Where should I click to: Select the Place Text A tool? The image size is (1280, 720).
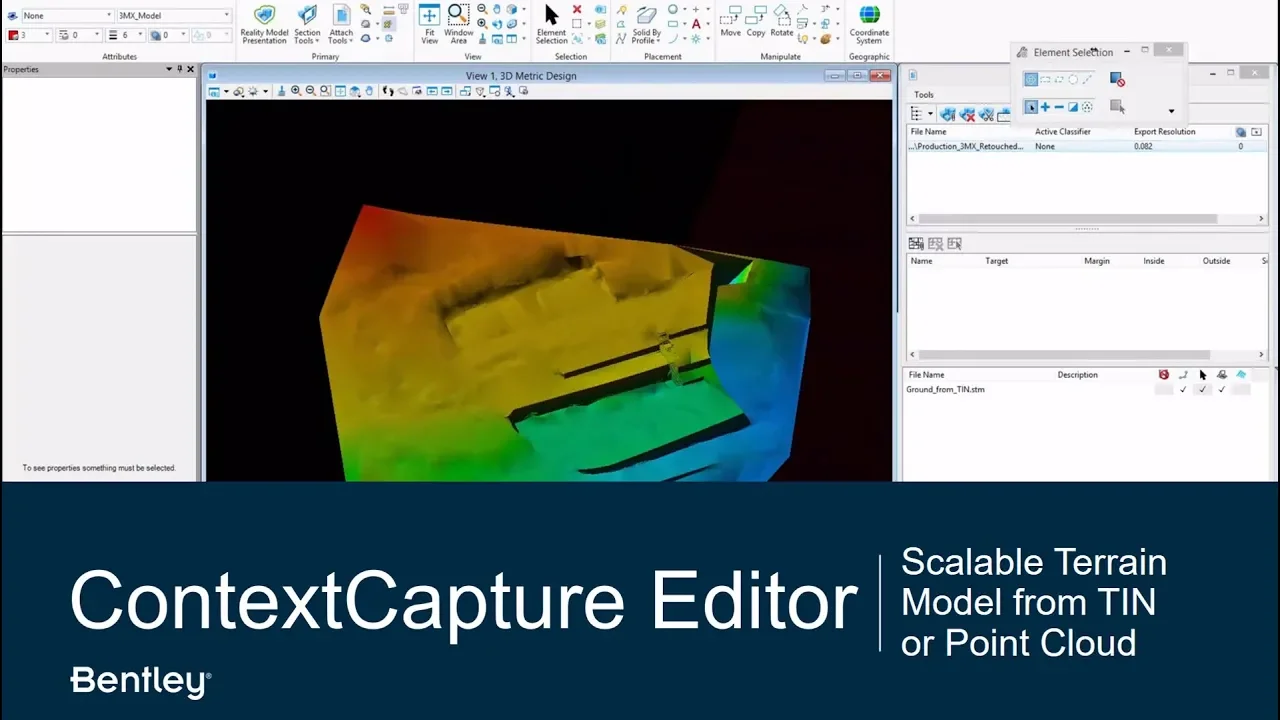696,23
